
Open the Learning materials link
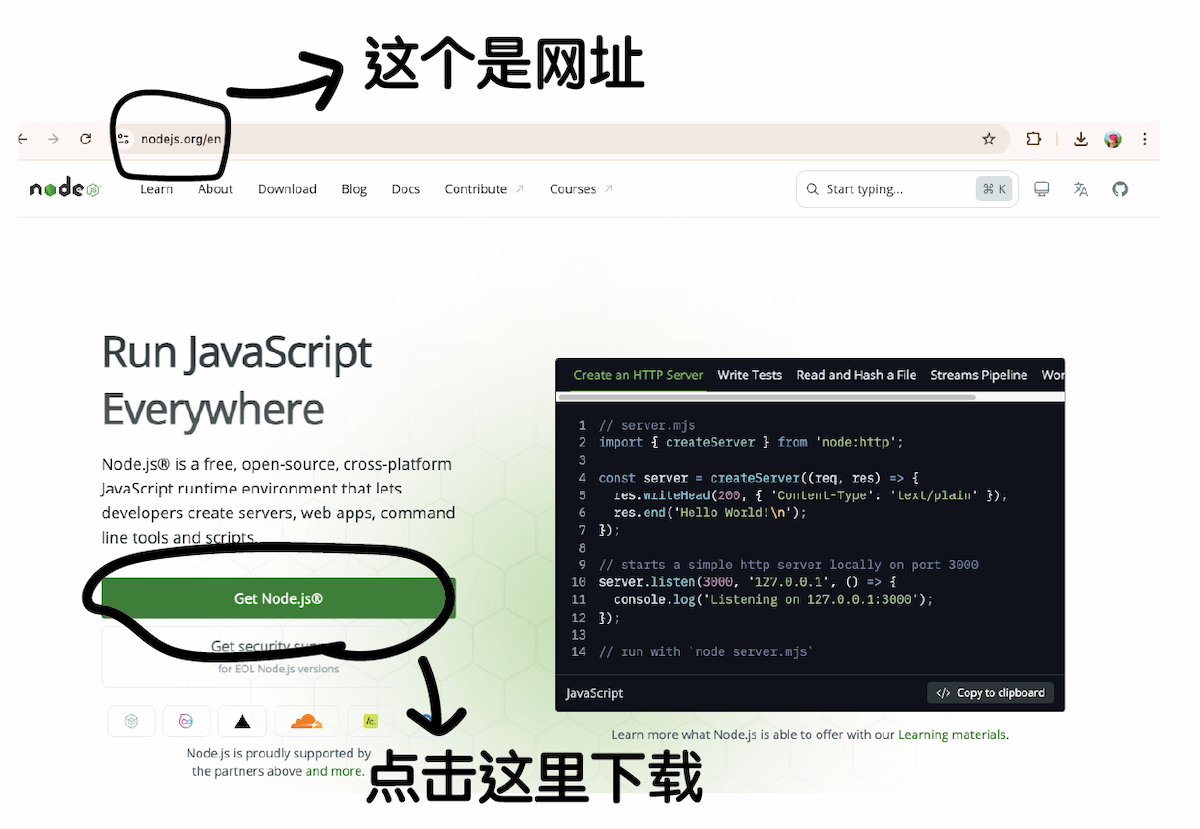click(951, 734)
